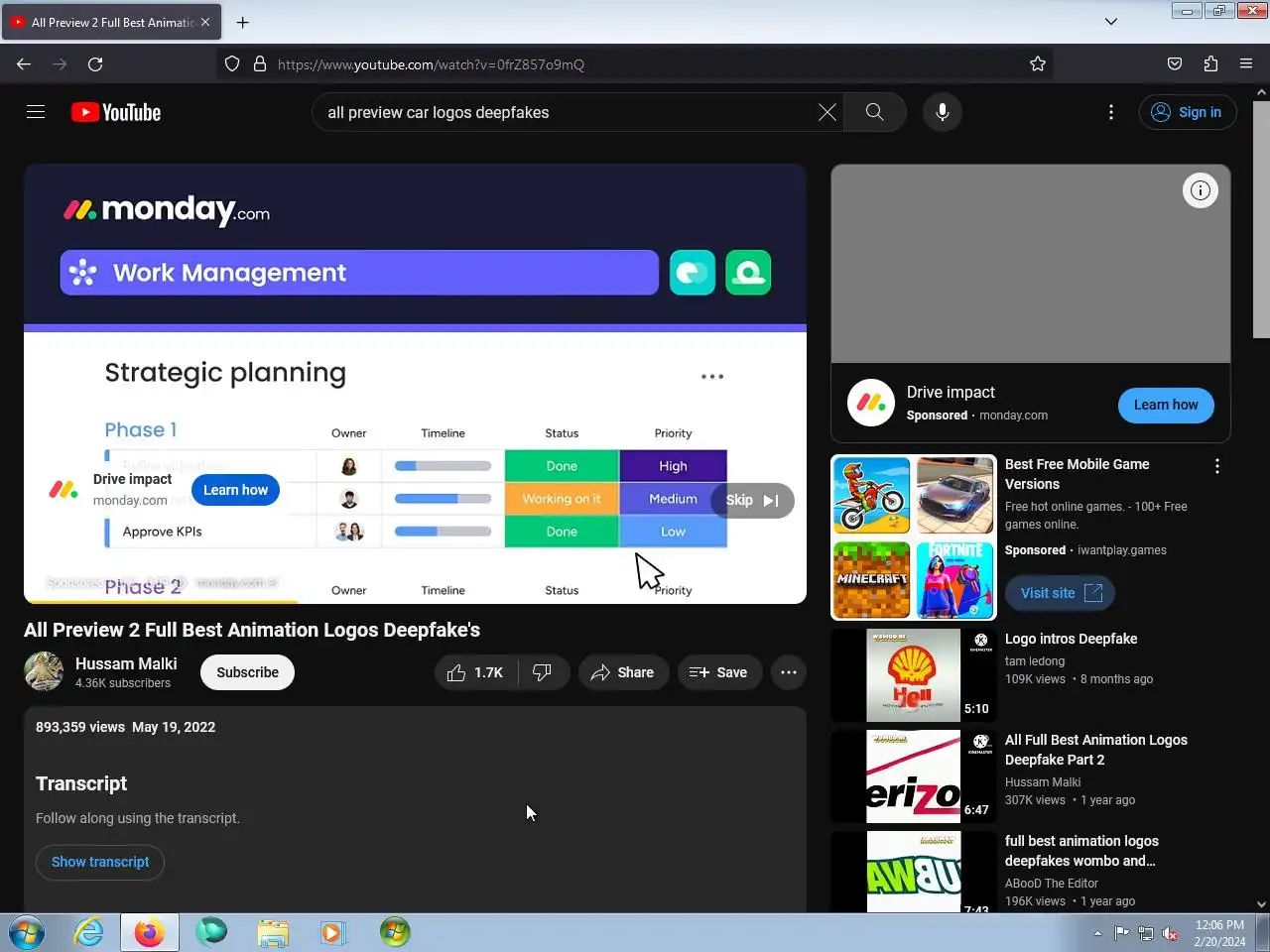The image size is (1270, 952).
Task: Click the page vertical scrollbar thumb
Action: coord(1261,218)
